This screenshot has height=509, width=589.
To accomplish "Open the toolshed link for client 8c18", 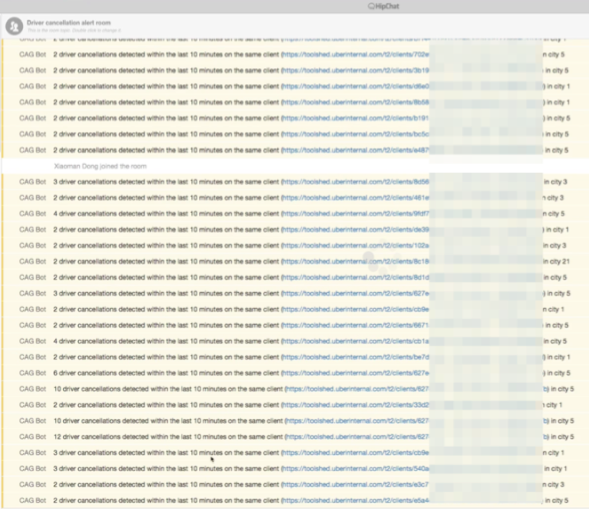I will [x=356, y=261].
